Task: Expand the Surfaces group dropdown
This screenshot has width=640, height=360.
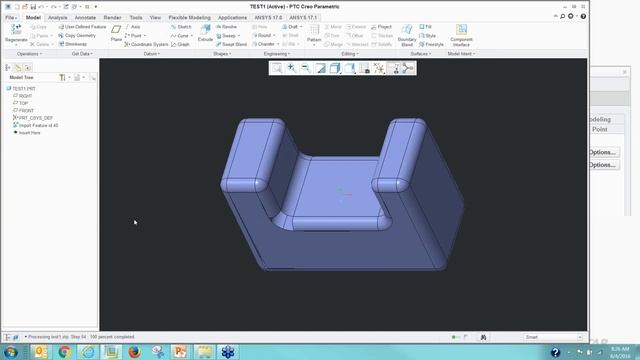Action: tap(420, 54)
